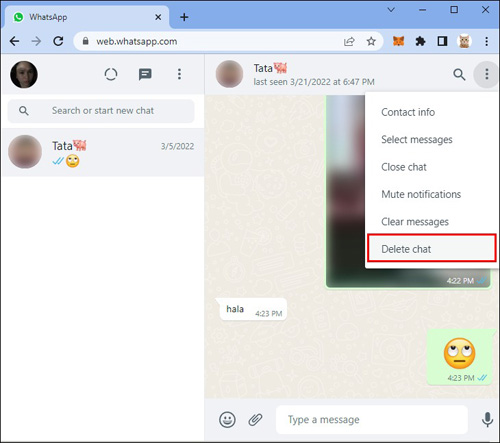This screenshot has width=500, height=443.
Task: Click the WhatsApp tab title
Action: click(x=48, y=17)
